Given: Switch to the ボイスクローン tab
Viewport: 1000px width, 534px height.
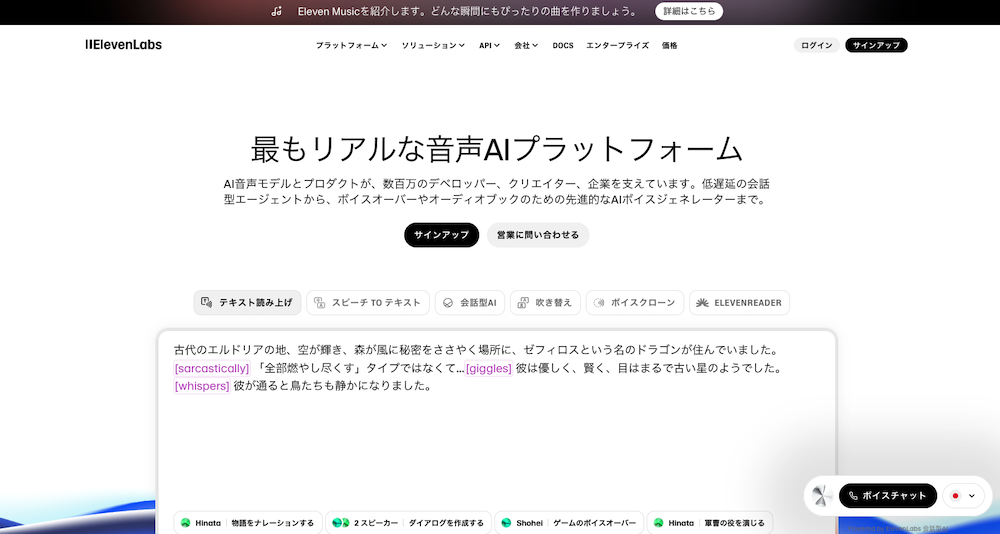Looking at the screenshot, I should pos(635,303).
